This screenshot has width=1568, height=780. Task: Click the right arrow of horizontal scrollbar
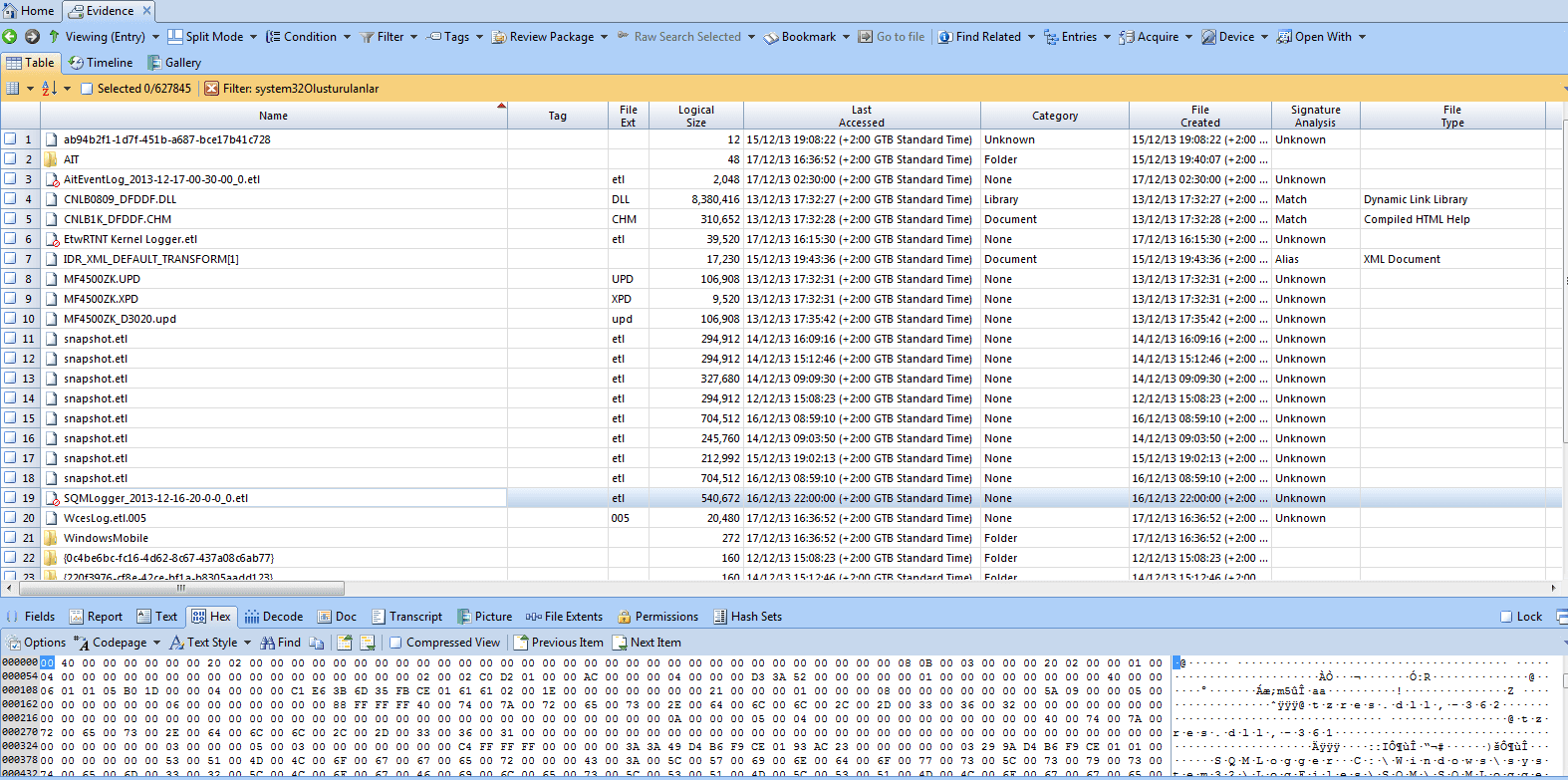[1553, 588]
